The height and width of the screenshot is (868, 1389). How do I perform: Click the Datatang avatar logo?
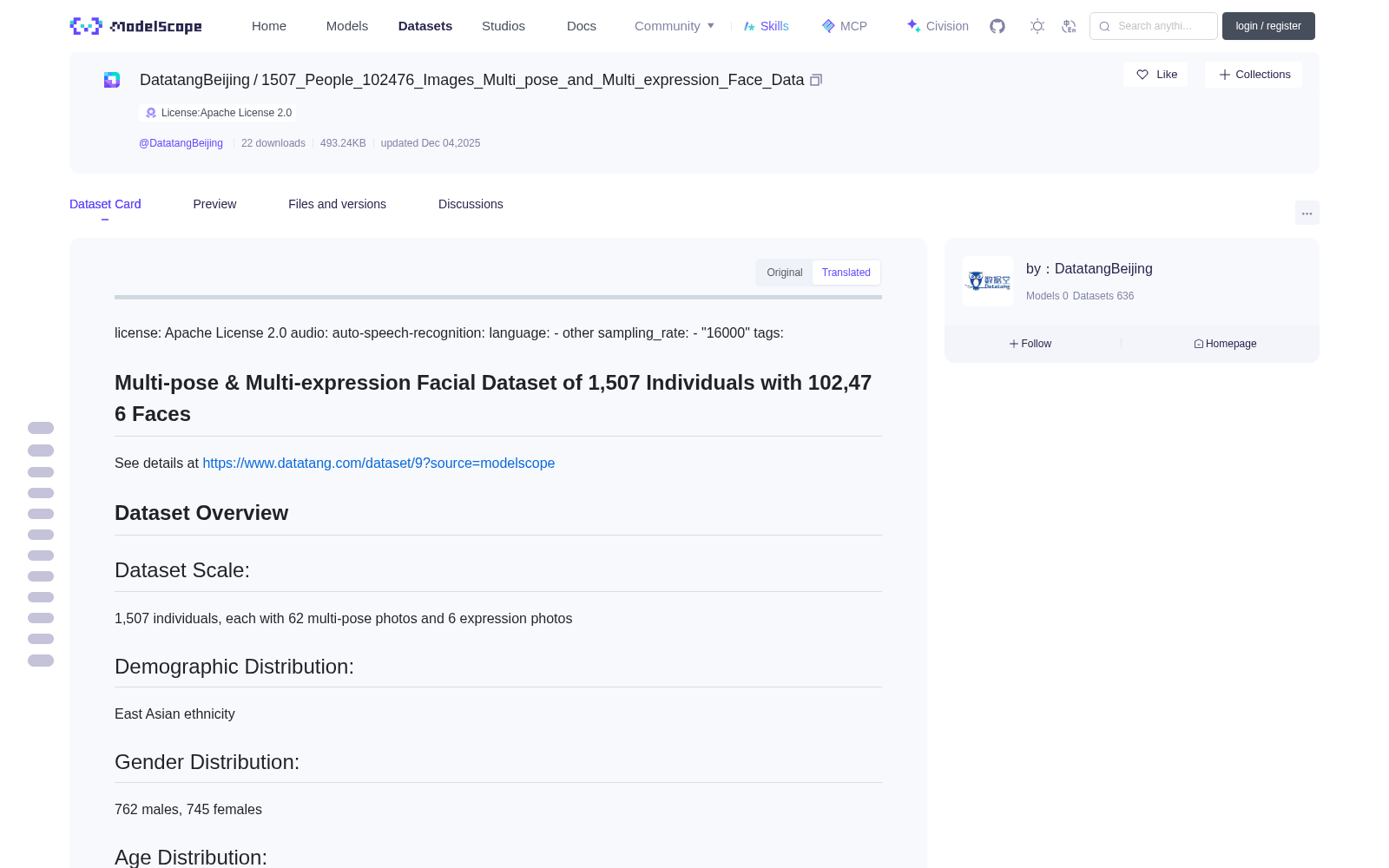(x=988, y=281)
